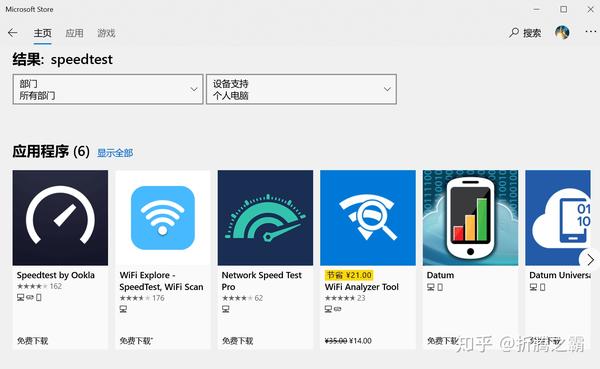This screenshot has width=600, height=369.
Task: Switch to the 游戏 tab
Action: point(106,33)
